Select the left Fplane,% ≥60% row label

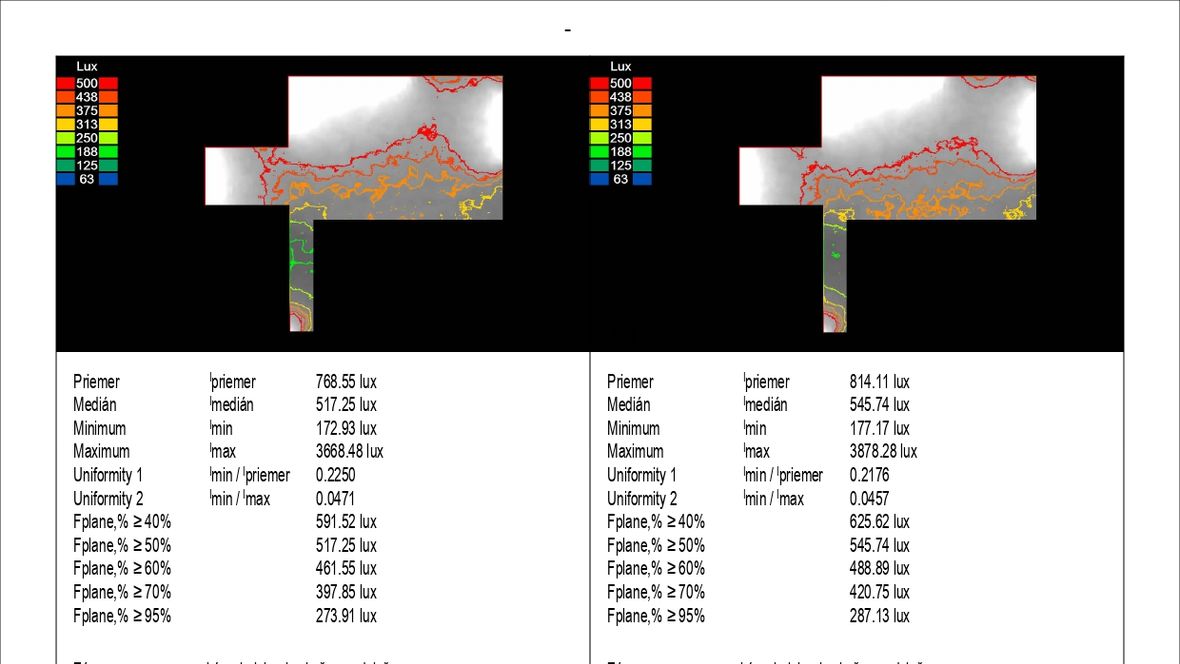click(x=122, y=568)
